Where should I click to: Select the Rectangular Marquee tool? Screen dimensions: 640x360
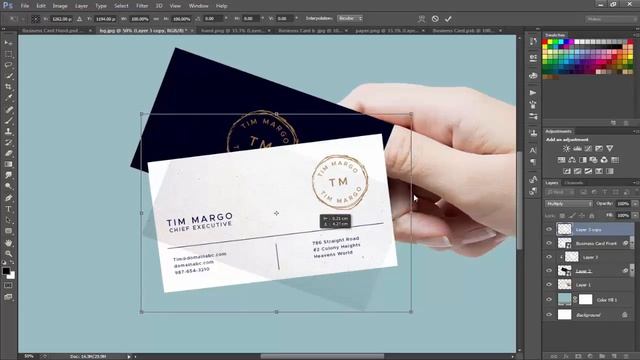click(8, 54)
